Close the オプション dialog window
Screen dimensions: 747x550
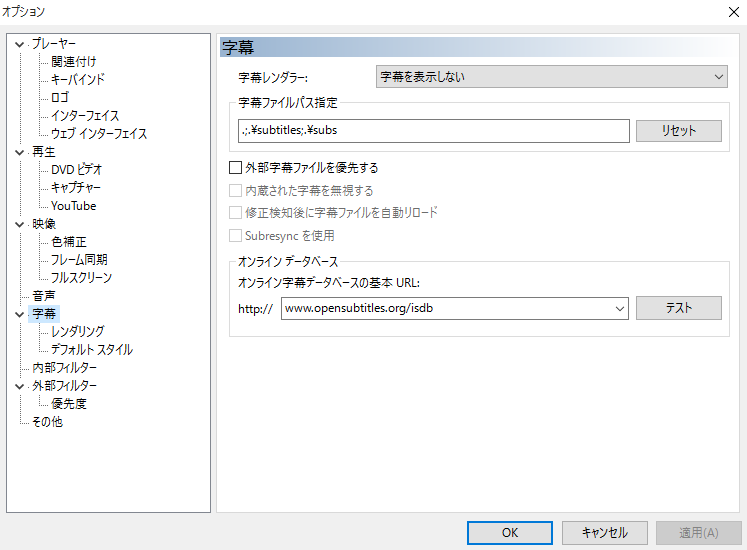[734, 12]
